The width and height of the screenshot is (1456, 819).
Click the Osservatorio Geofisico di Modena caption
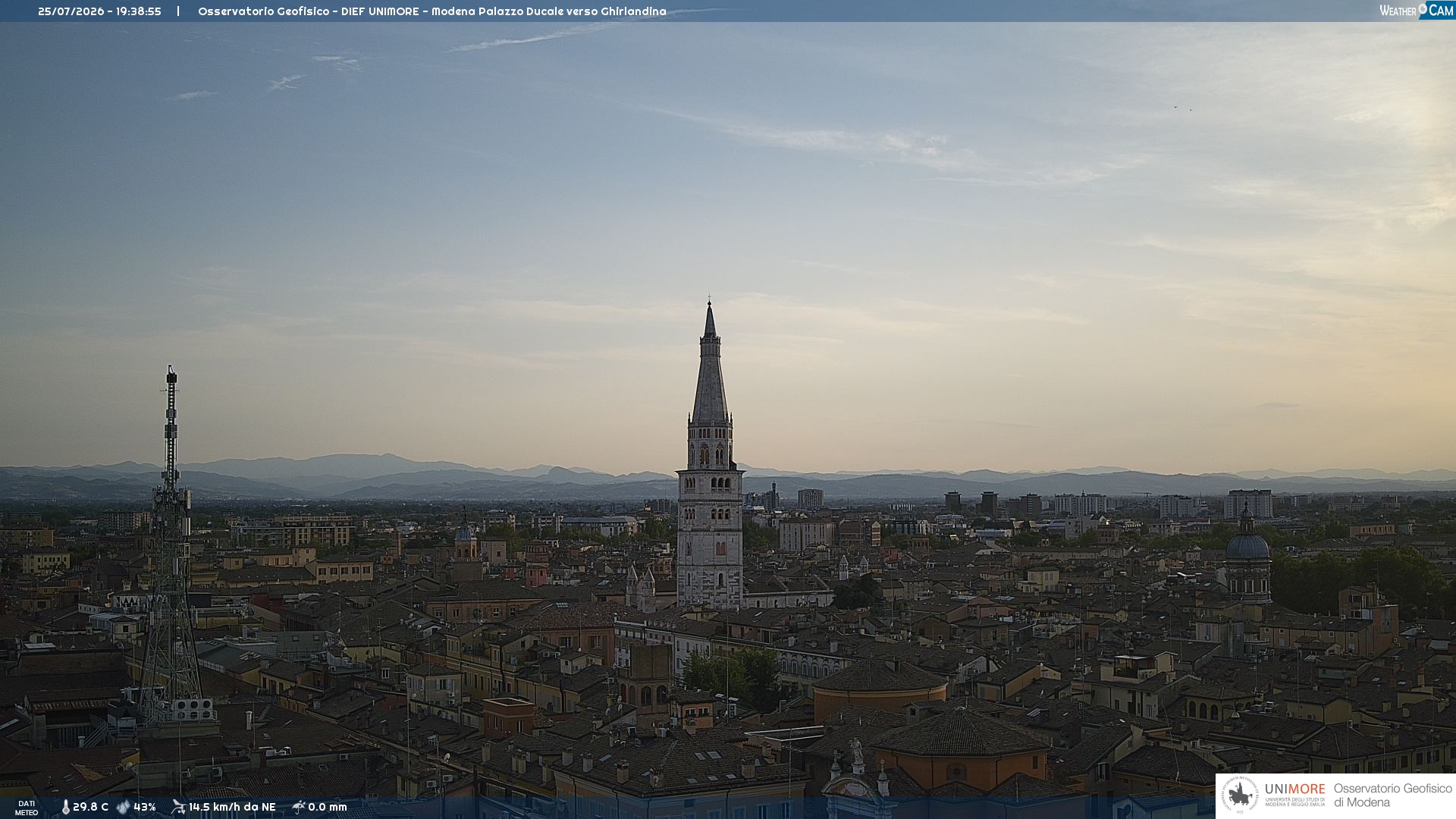pos(1392,795)
